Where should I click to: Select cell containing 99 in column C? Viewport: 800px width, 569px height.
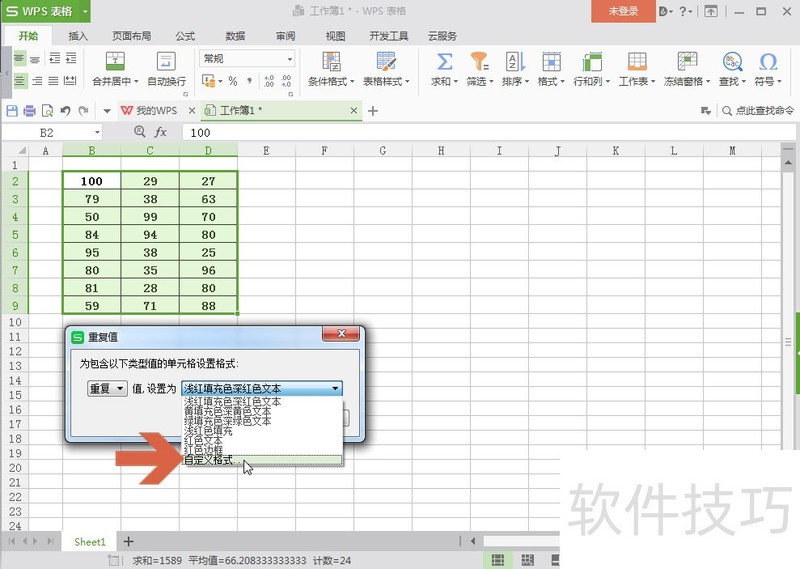click(x=150, y=217)
